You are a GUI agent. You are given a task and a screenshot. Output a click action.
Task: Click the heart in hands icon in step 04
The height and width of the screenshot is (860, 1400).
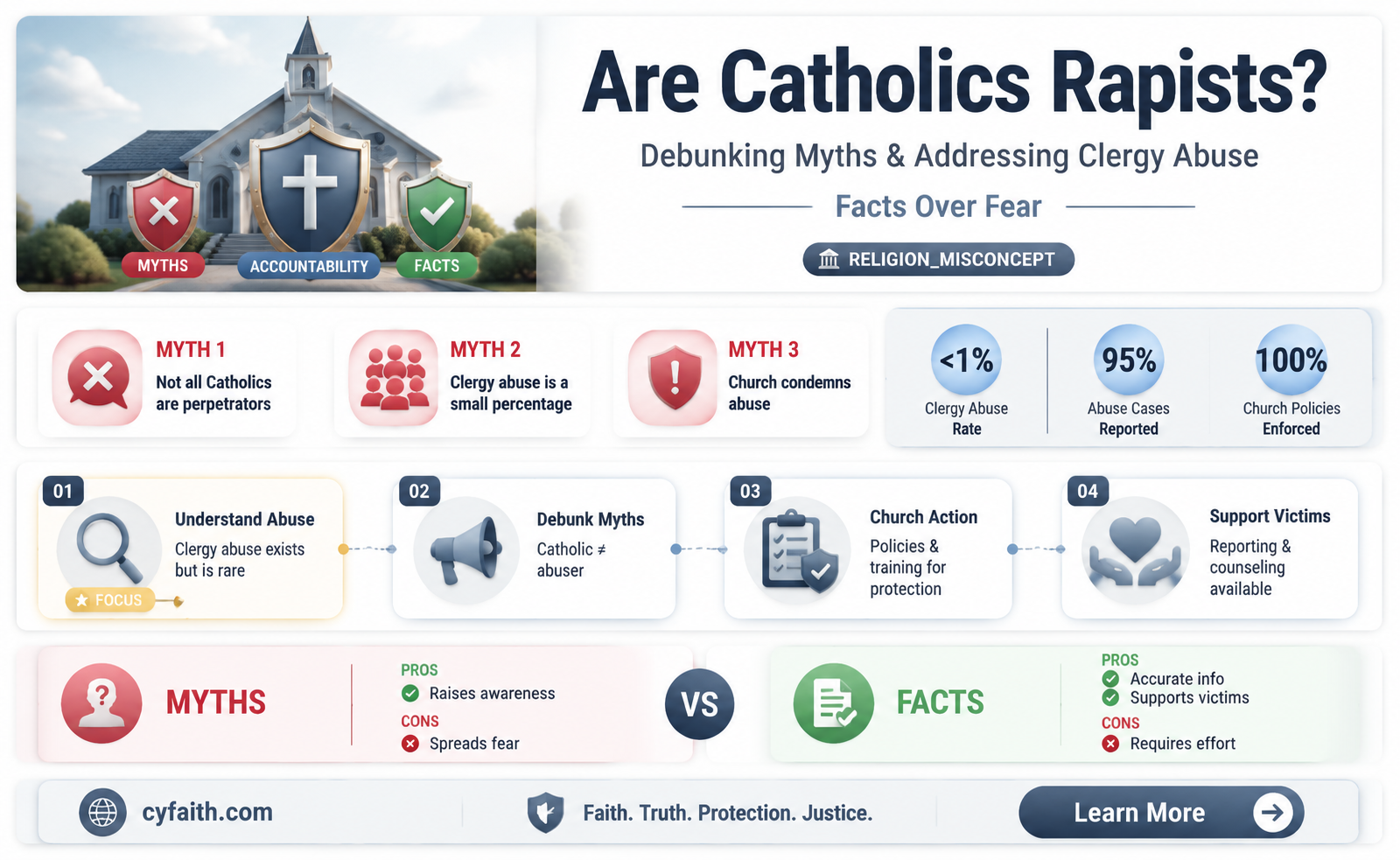point(1135,550)
